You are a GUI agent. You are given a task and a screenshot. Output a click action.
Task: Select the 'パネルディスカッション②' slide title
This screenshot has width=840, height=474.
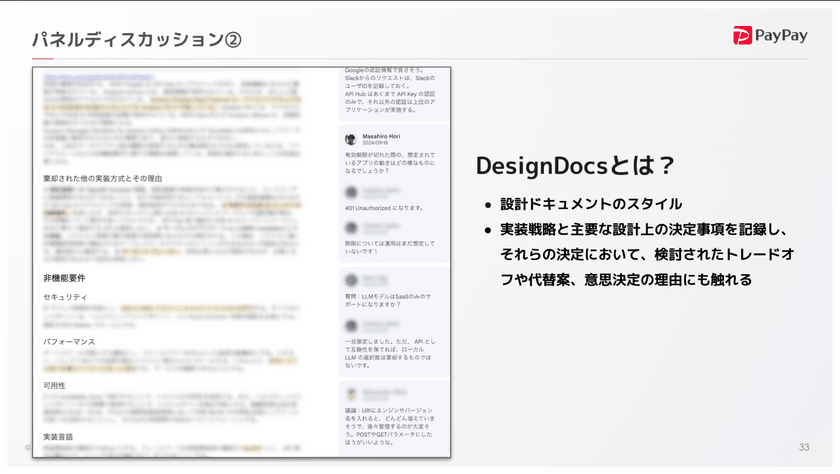tap(136, 40)
